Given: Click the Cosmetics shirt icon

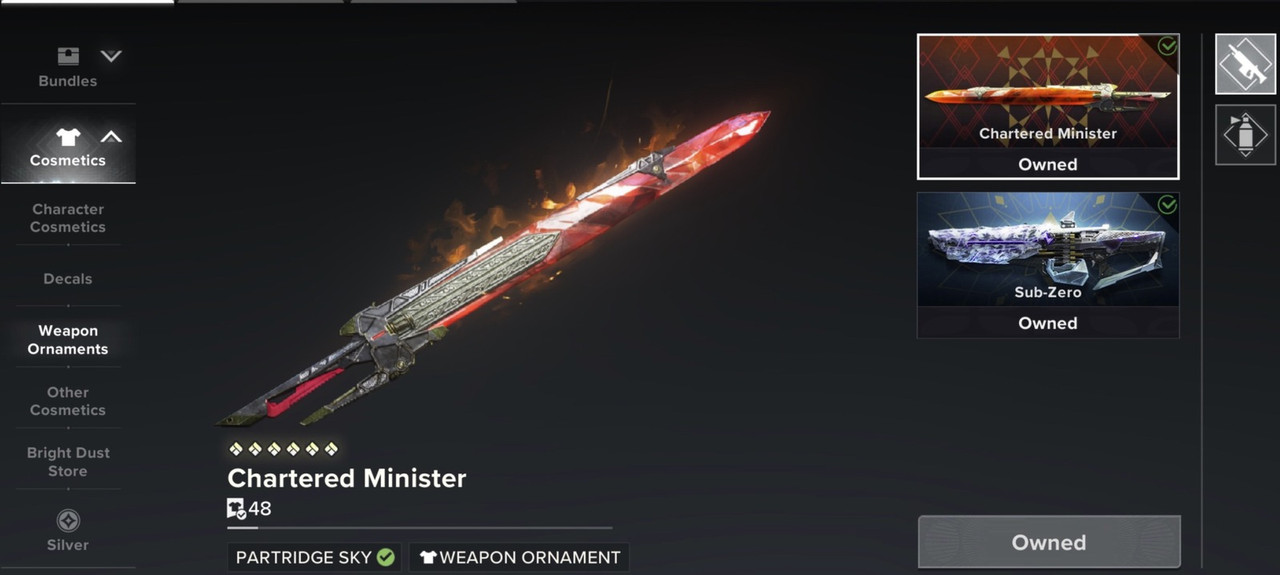Looking at the screenshot, I should (68, 137).
